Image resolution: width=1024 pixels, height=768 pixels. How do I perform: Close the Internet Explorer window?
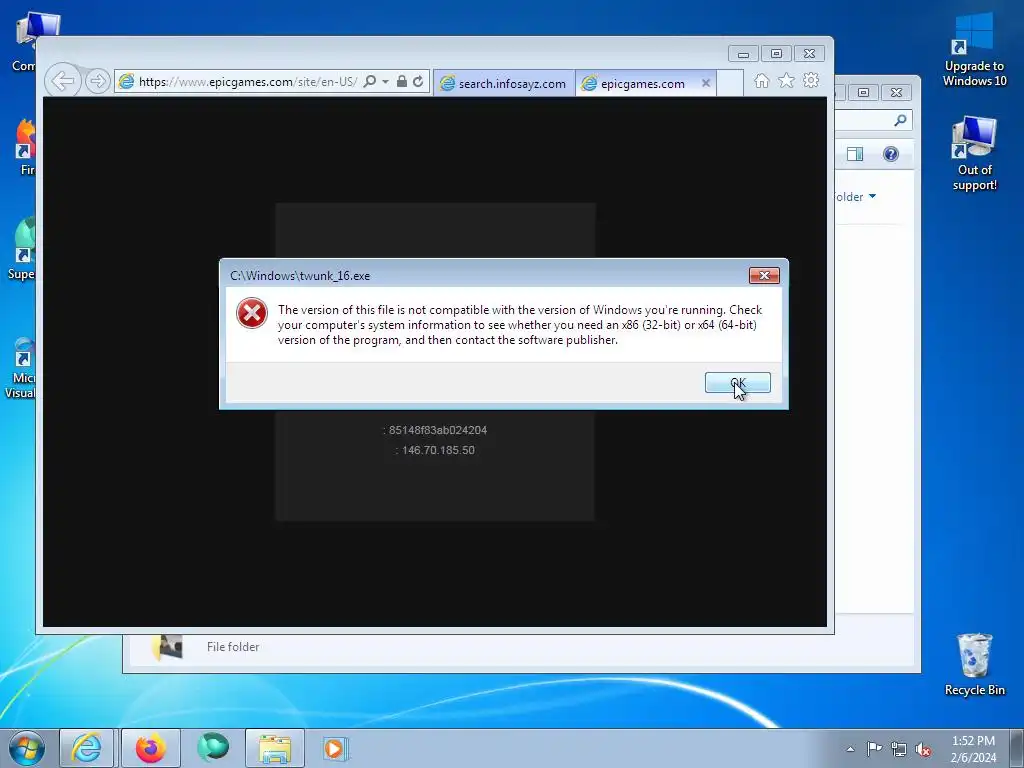coord(809,54)
